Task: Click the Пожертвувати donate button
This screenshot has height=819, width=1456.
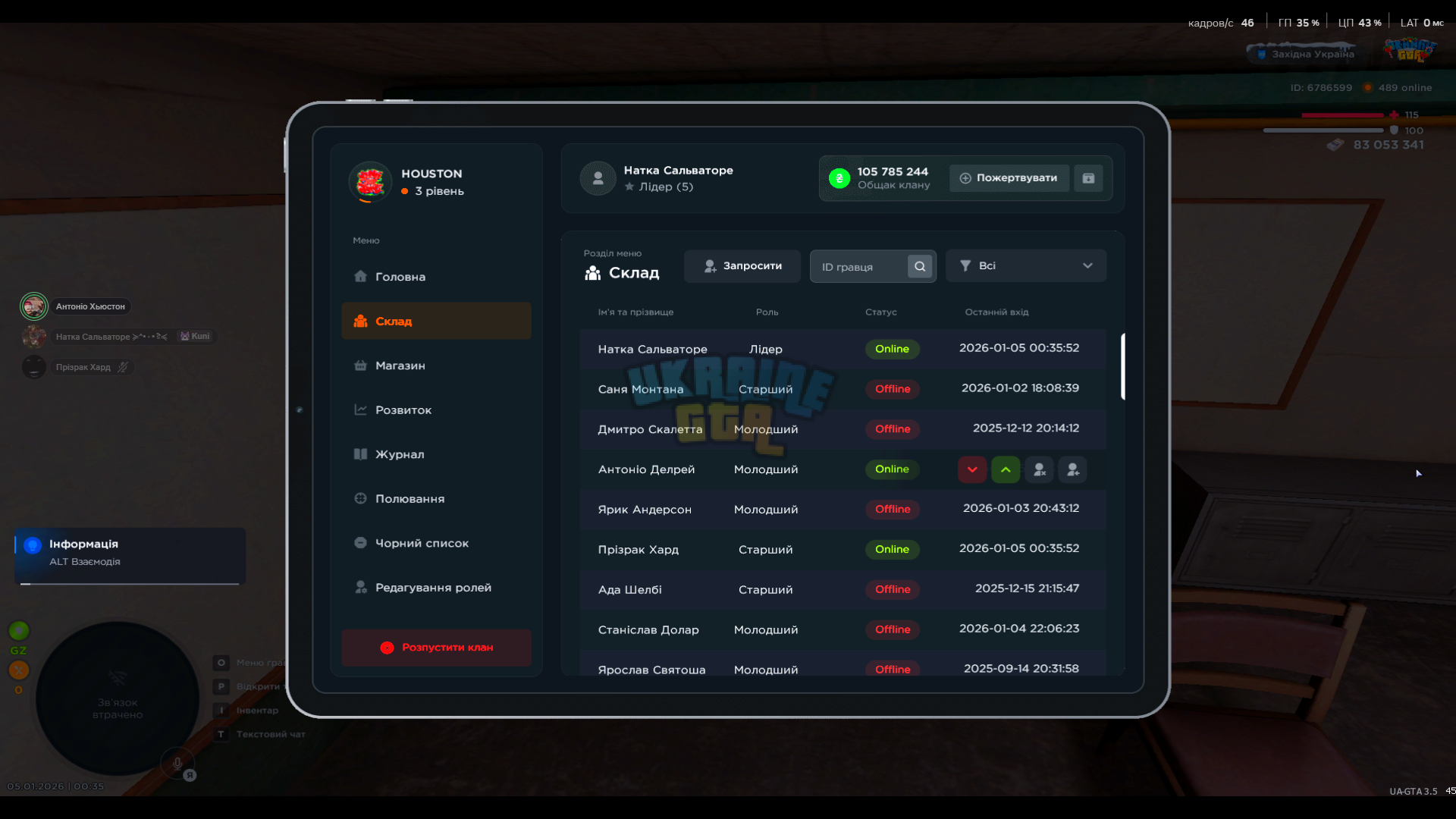Action: [1009, 178]
